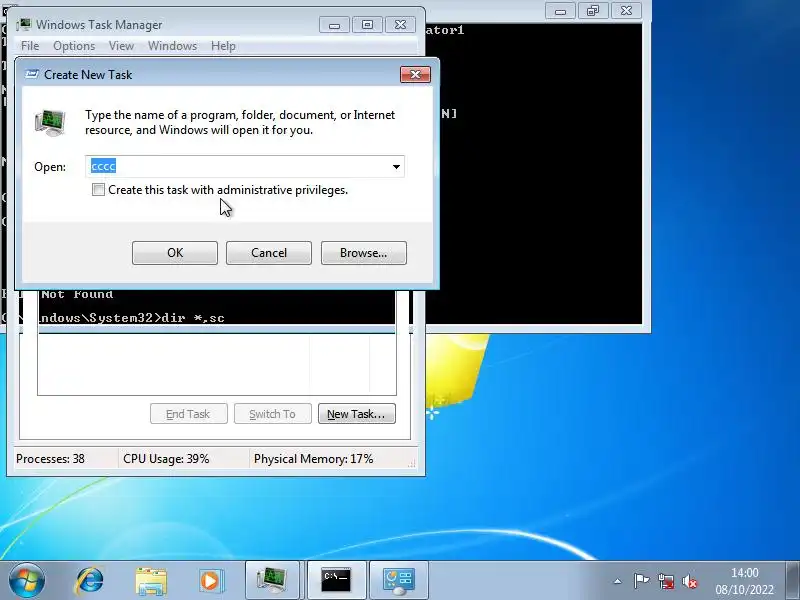Maximize the Windows Task Manager window

point(367,25)
